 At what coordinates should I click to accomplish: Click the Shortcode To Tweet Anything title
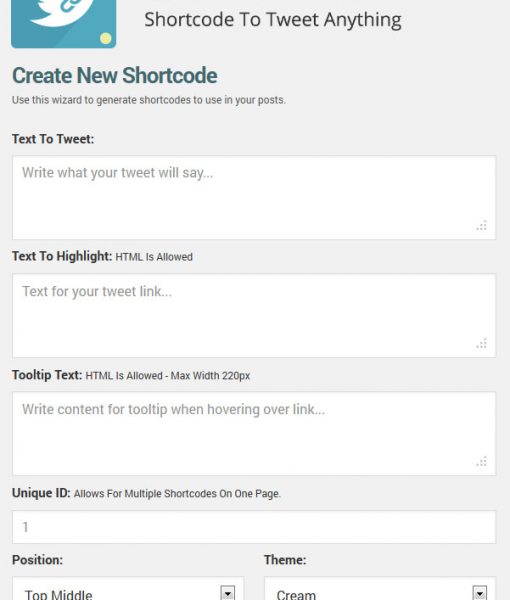(x=273, y=20)
